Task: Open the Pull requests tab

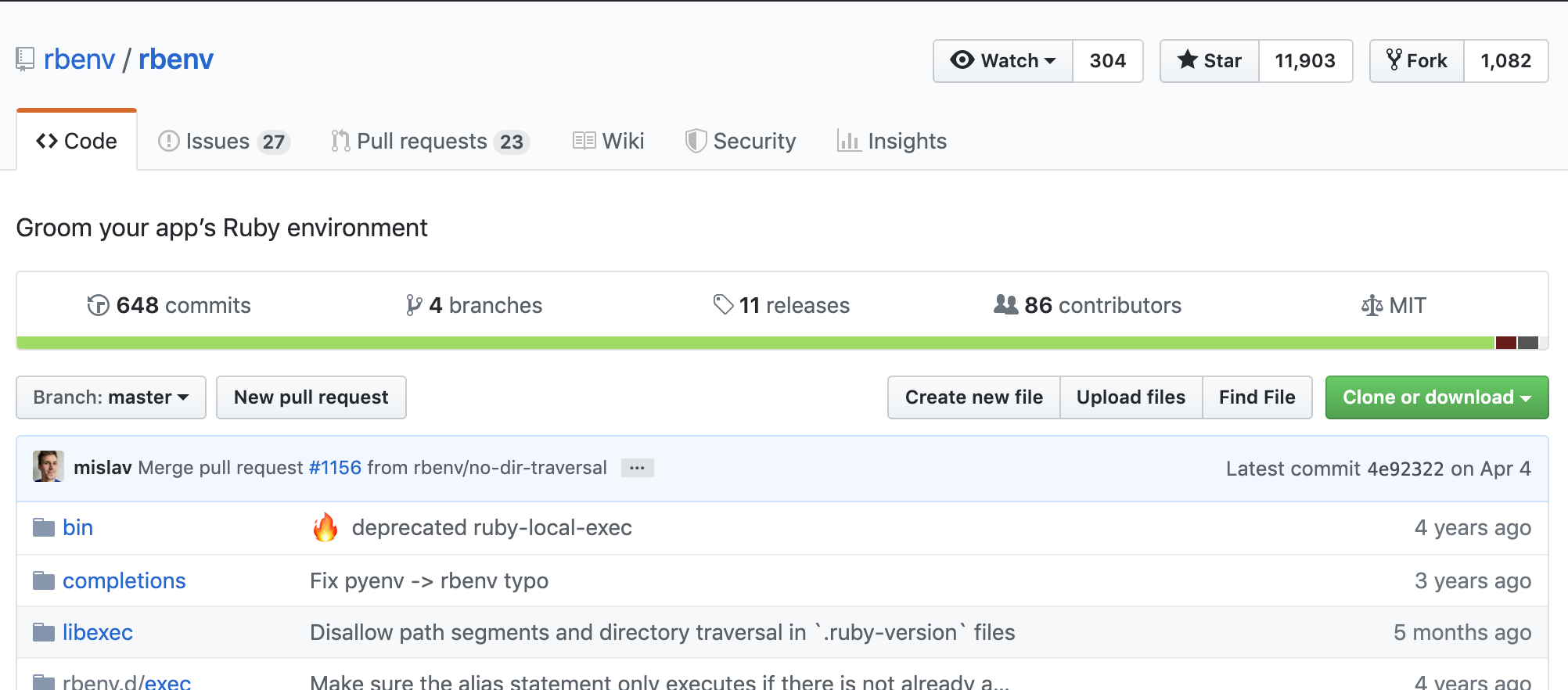Action: pyautogui.click(x=431, y=141)
